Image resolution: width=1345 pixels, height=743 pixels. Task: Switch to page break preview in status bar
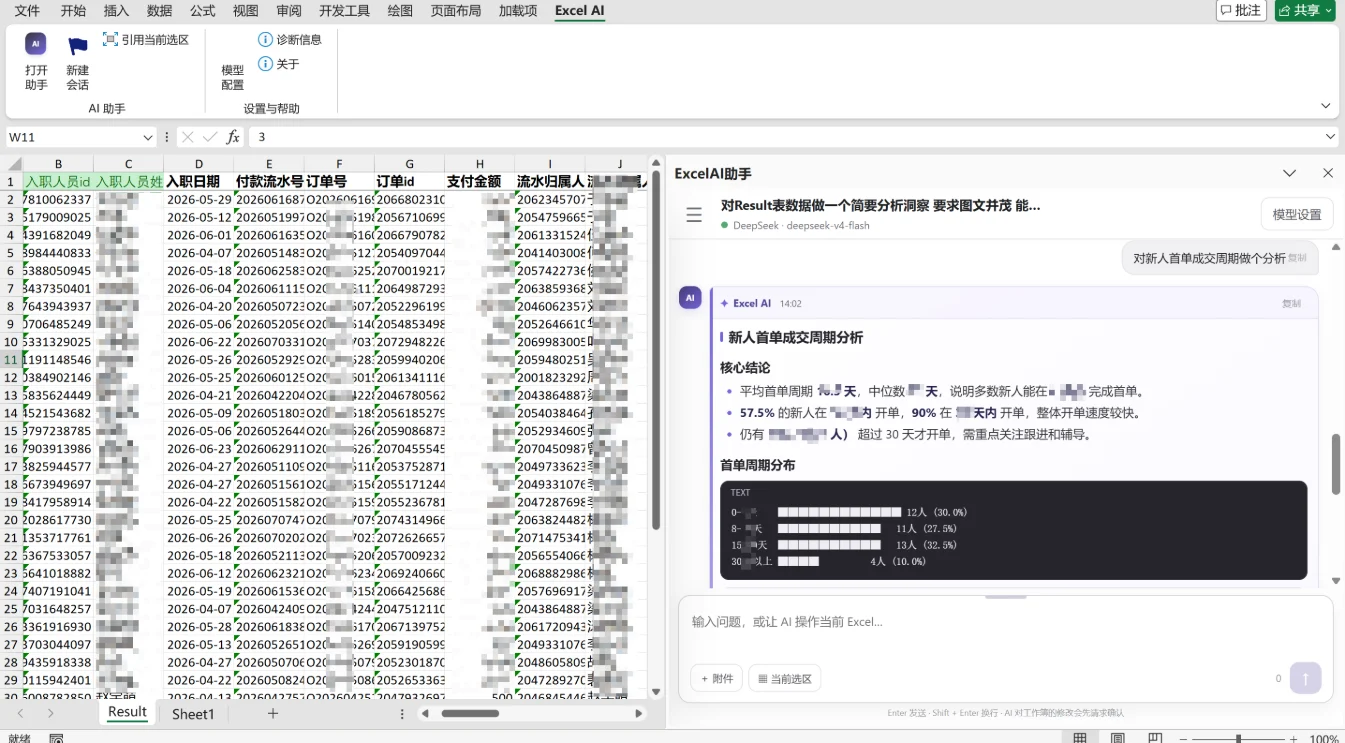pos(1155,738)
